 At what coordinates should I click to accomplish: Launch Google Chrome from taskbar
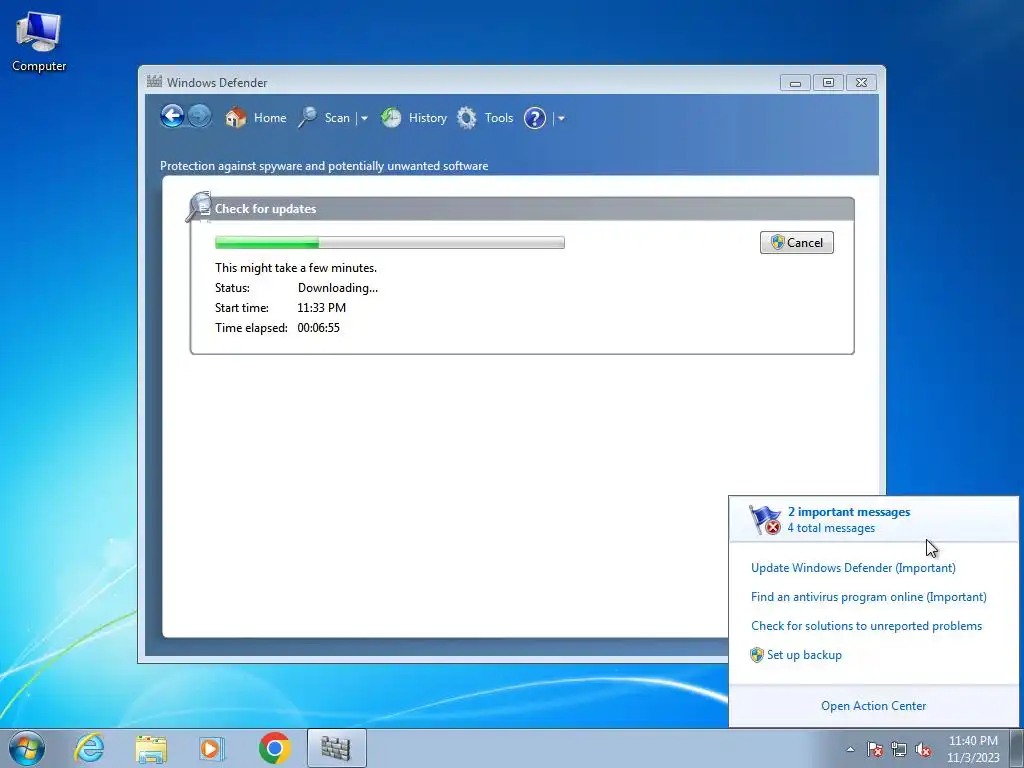[x=275, y=748]
